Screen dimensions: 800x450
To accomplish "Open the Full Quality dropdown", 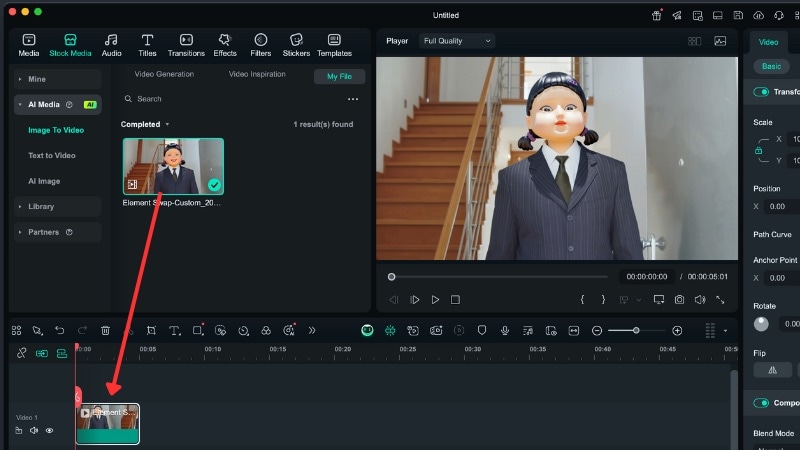I will tap(457, 41).
